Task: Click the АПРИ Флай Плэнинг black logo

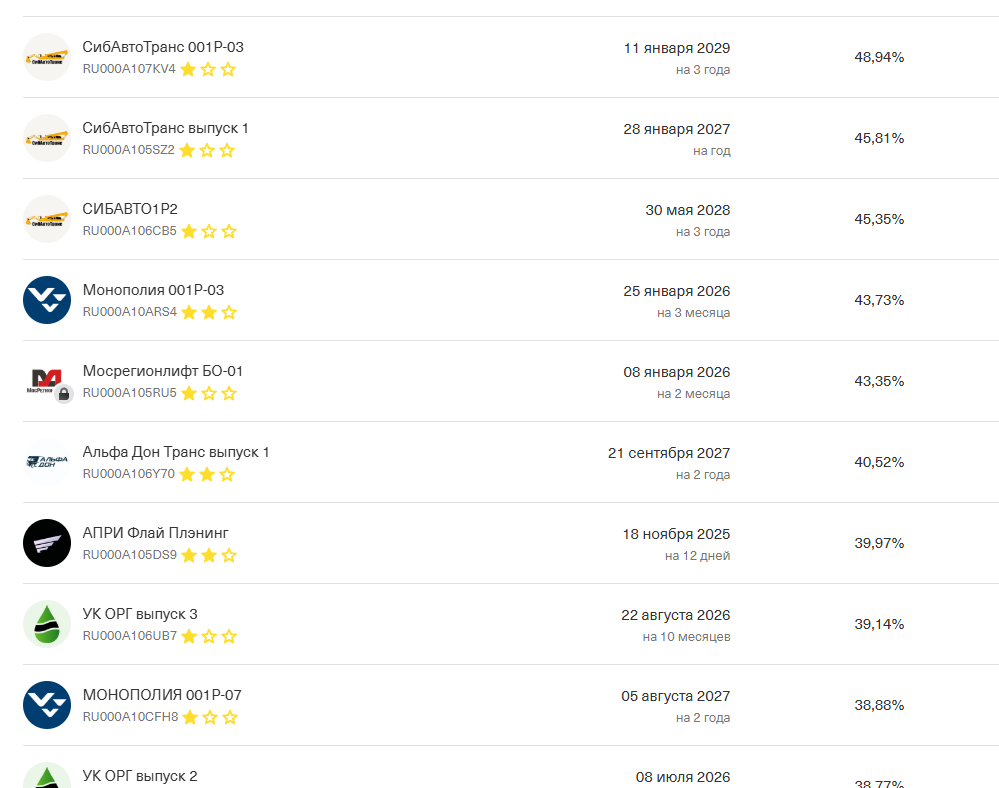Action: click(47, 543)
